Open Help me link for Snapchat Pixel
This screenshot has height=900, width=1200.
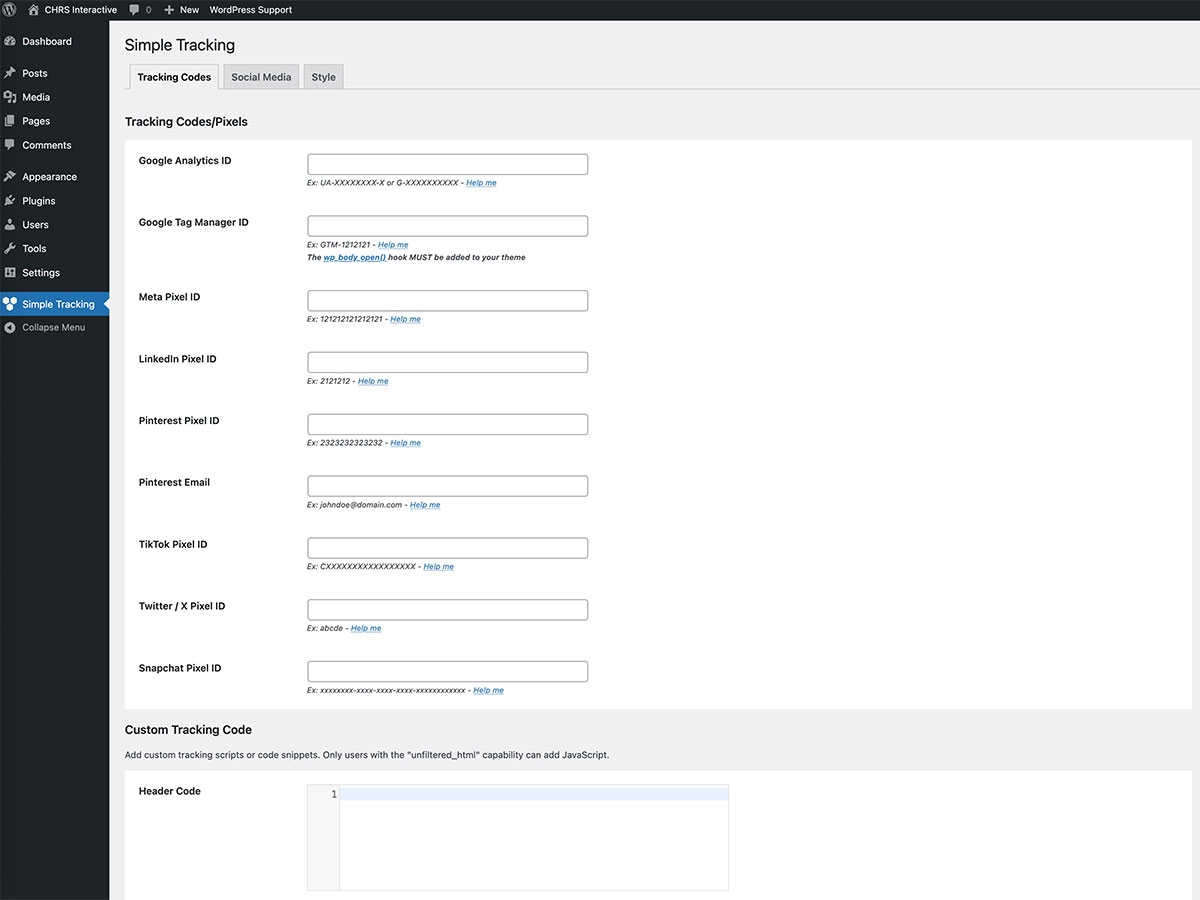click(488, 691)
